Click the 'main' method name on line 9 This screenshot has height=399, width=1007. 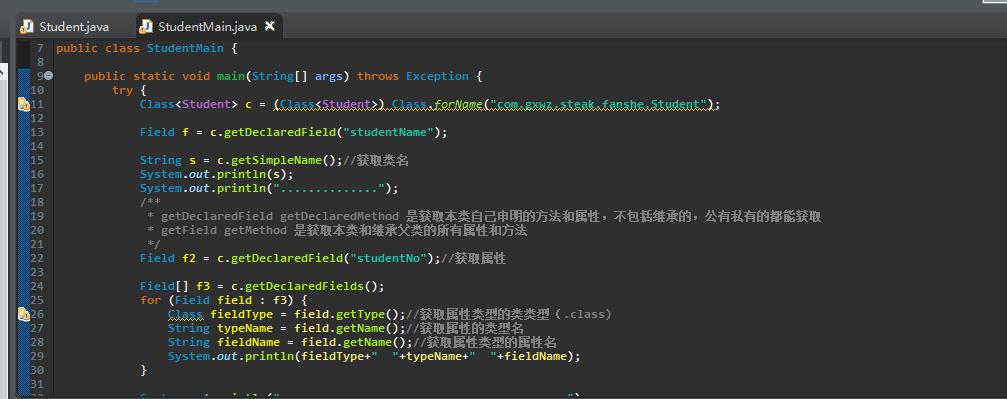[231, 76]
